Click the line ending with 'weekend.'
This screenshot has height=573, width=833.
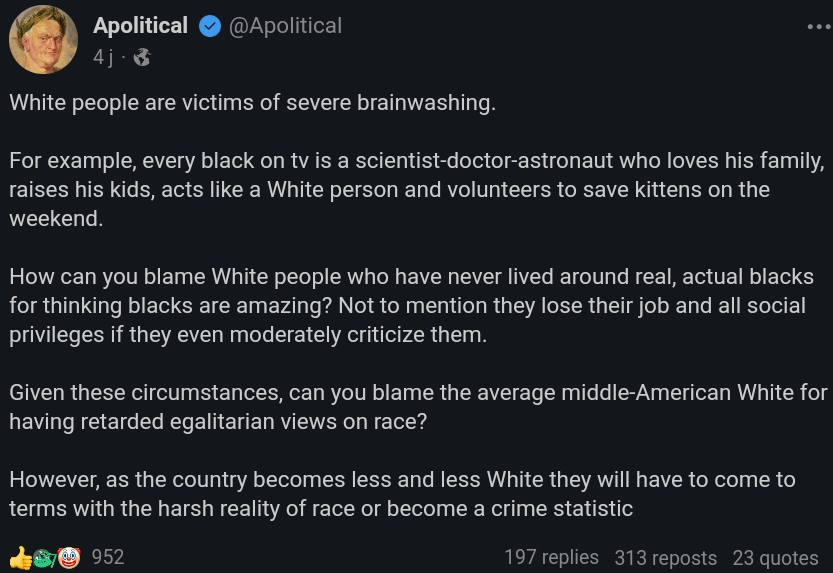[x=56, y=219]
